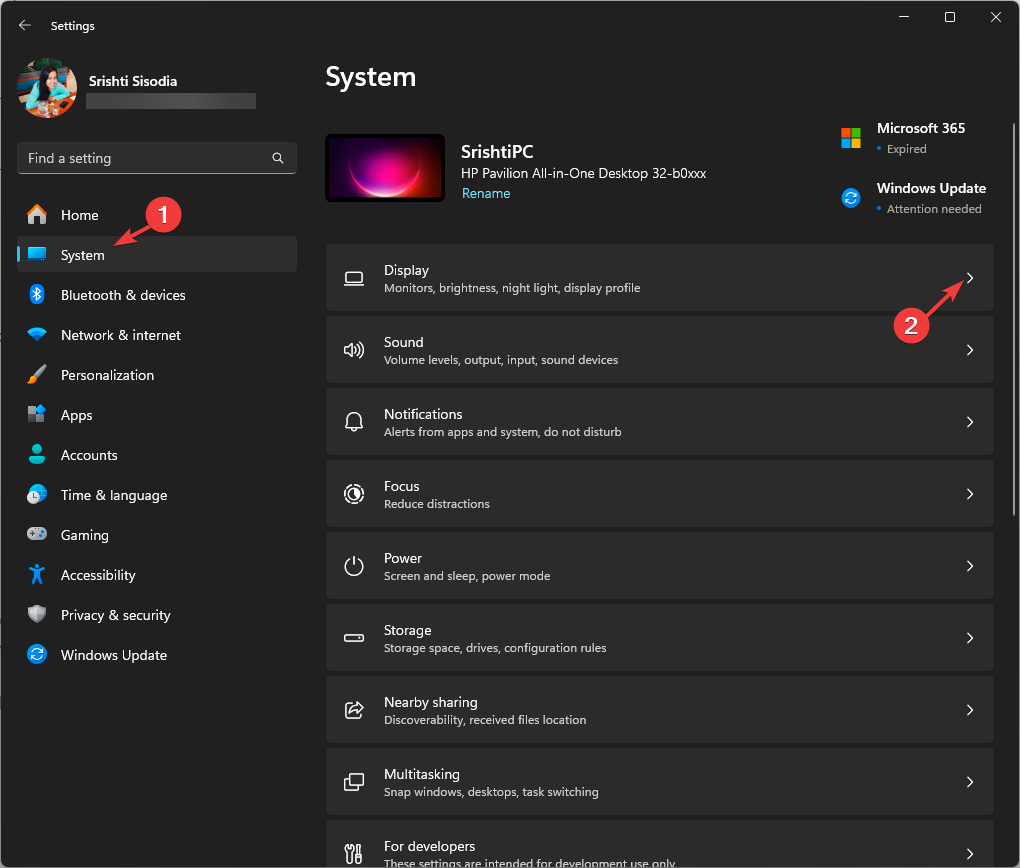The height and width of the screenshot is (868, 1020).
Task: Click the Power button icon
Action: [354, 565]
